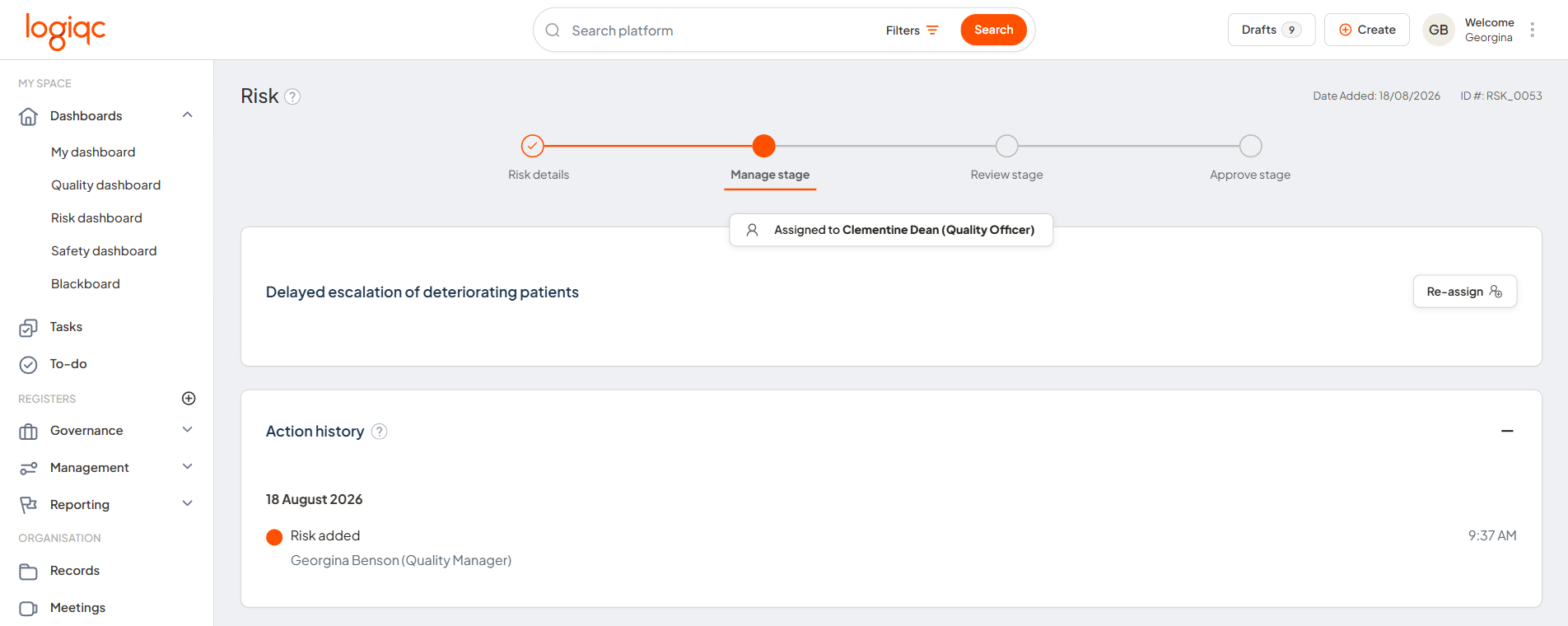Viewport: 1568px width, 626px height.
Task: Open Drafts list
Action: pos(1272,30)
